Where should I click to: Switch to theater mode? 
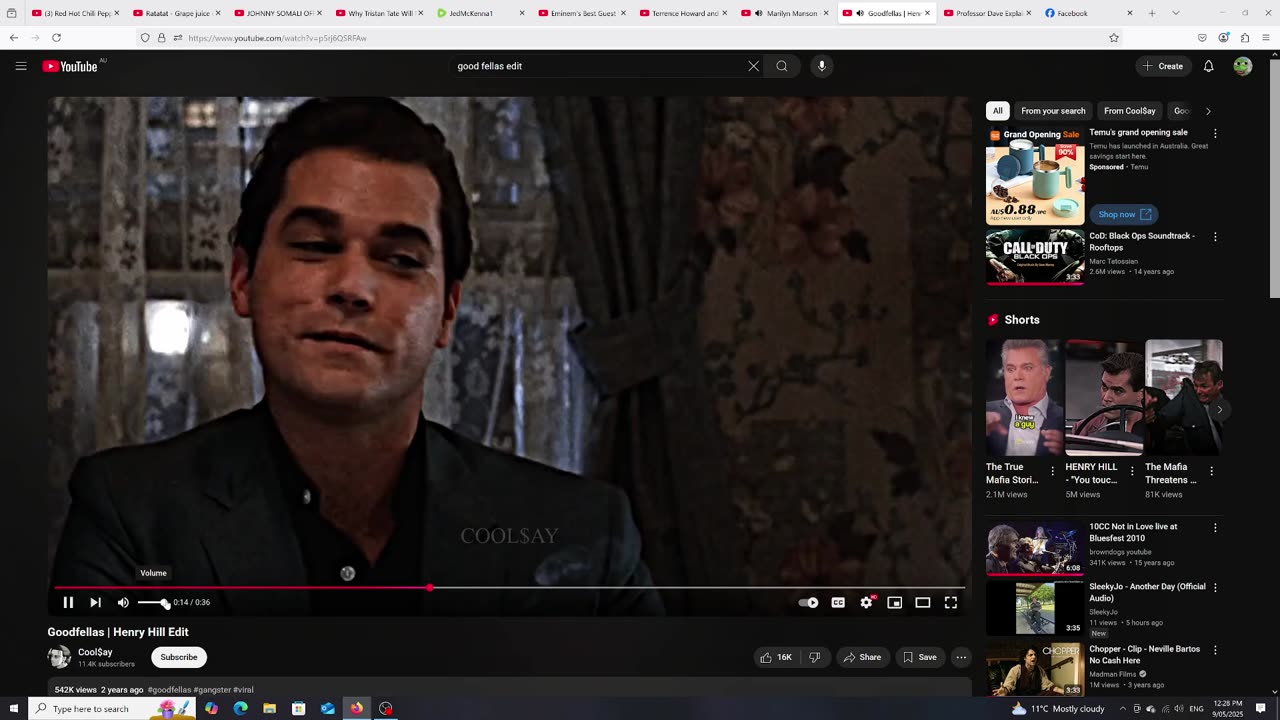click(x=922, y=602)
